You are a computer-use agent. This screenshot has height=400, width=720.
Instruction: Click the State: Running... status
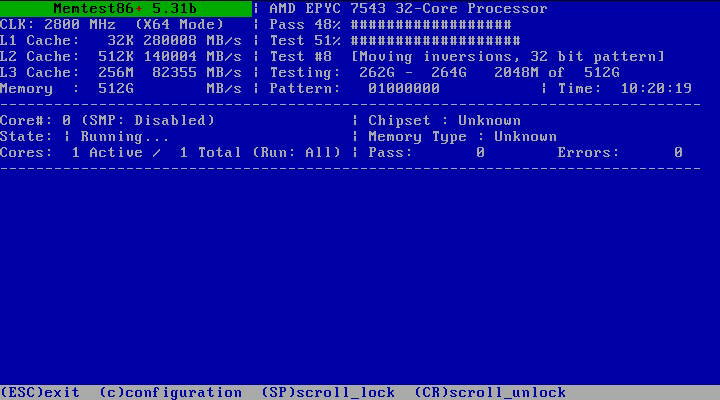pyautogui.click(x=84, y=137)
